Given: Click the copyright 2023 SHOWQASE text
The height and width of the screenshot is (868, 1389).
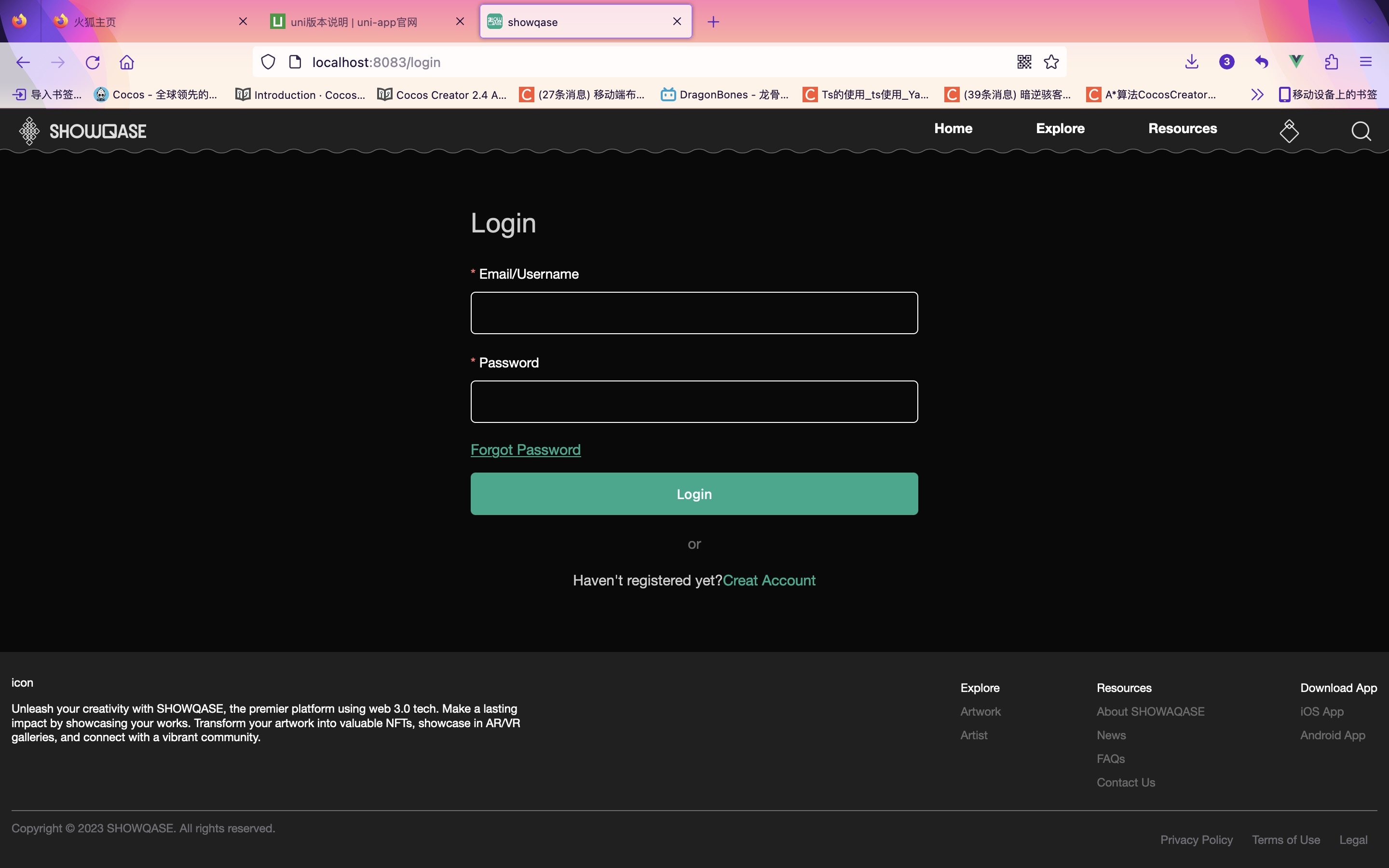Looking at the screenshot, I should (x=143, y=828).
